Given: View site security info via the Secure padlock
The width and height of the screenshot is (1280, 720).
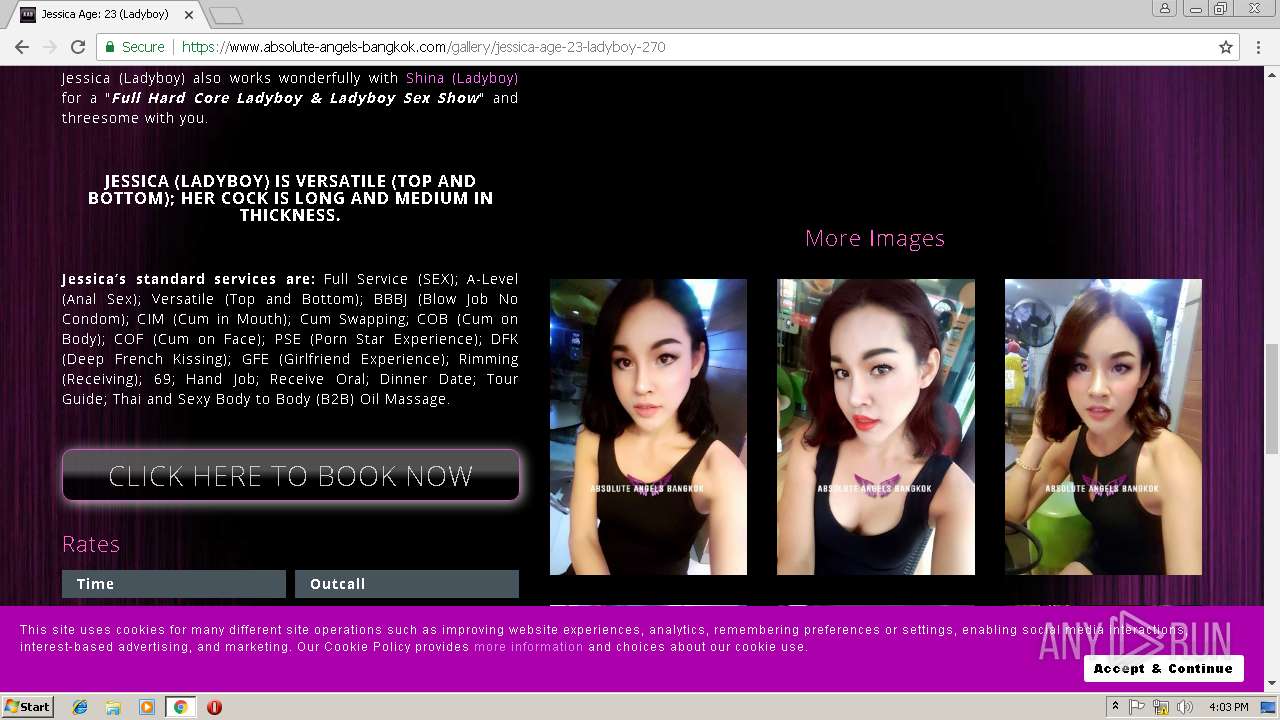Looking at the screenshot, I should [134, 47].
